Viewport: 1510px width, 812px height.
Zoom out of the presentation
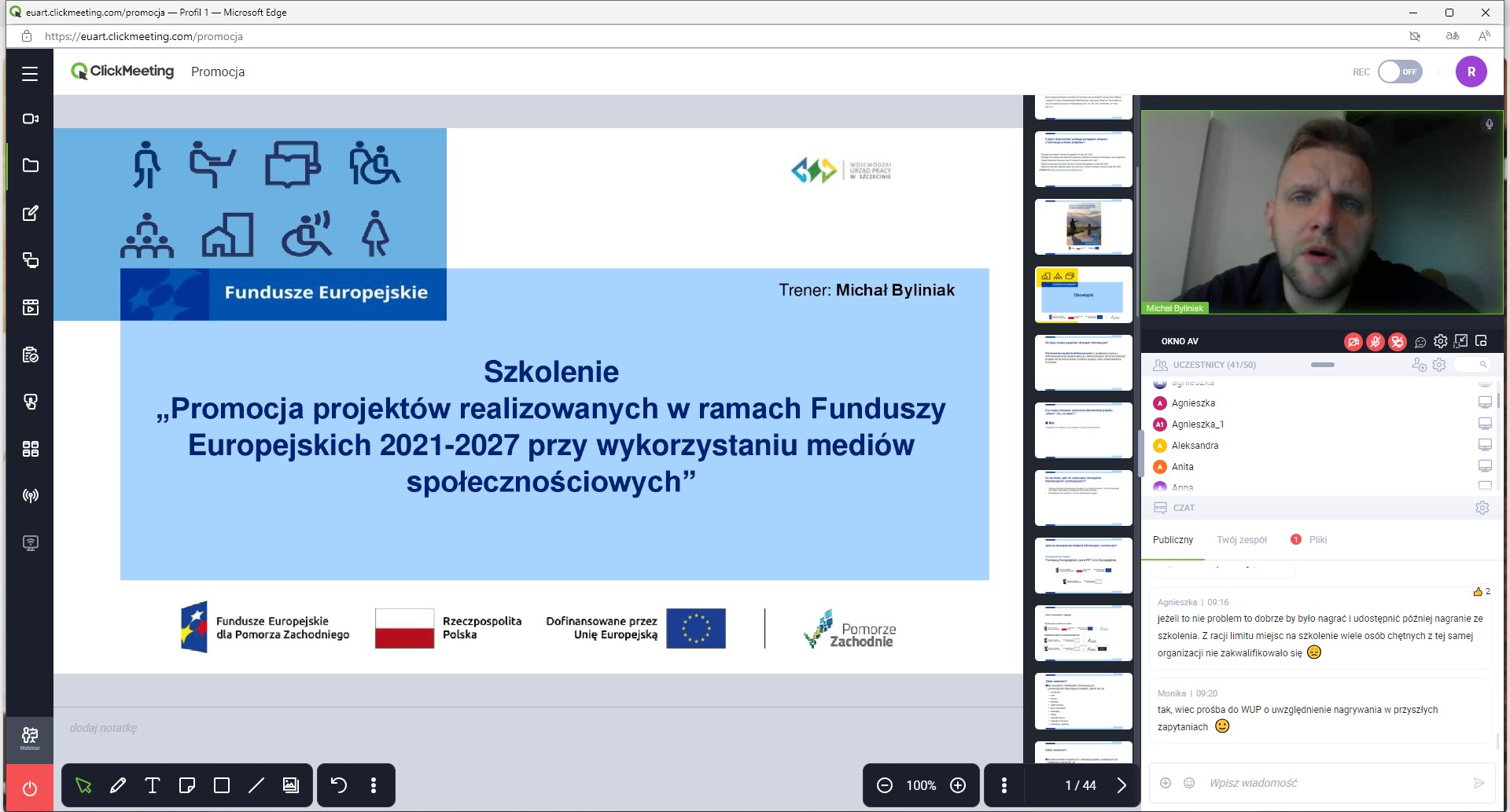[885, 785]
